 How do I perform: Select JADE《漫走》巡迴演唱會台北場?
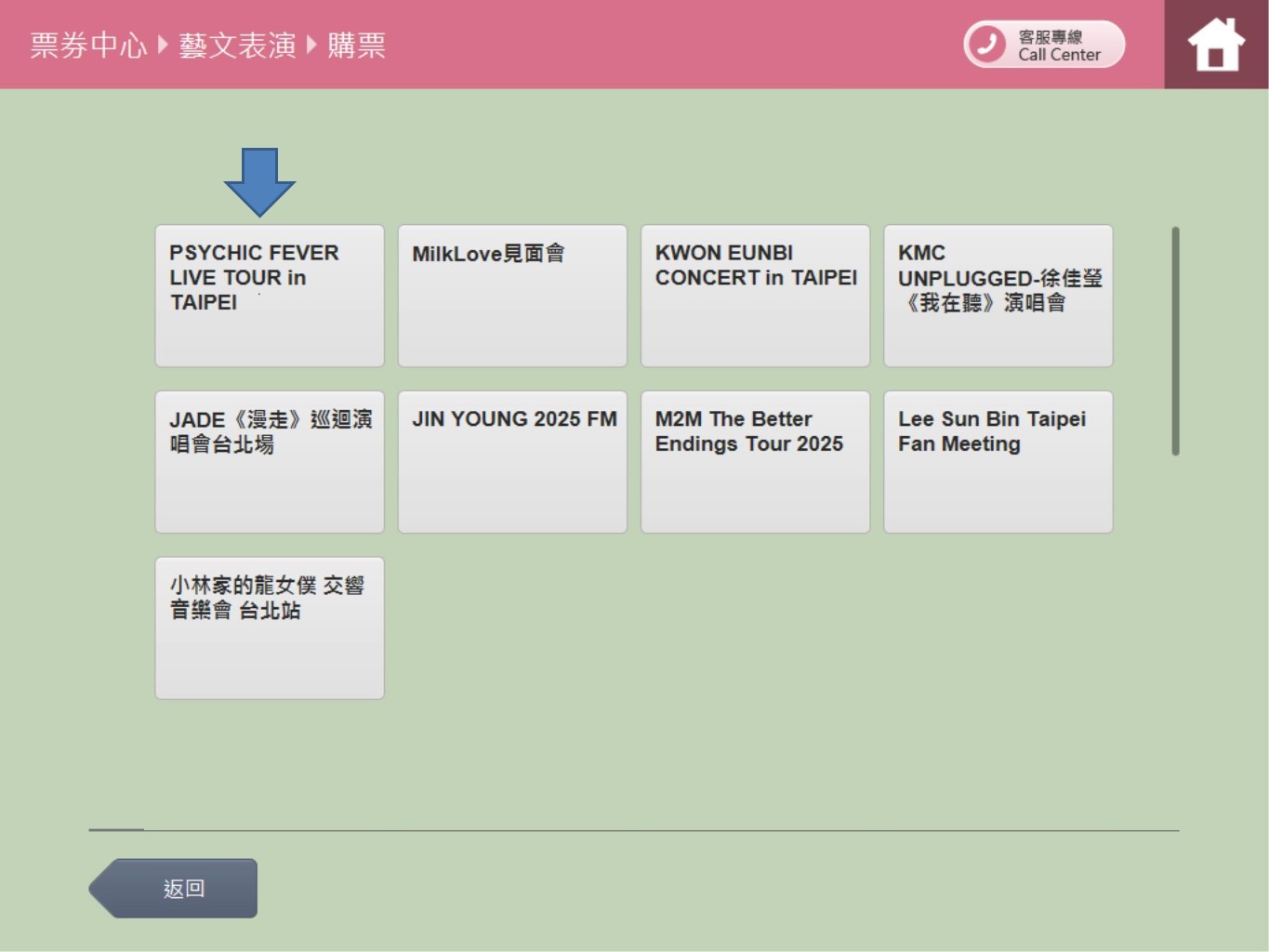pos(270,462)
